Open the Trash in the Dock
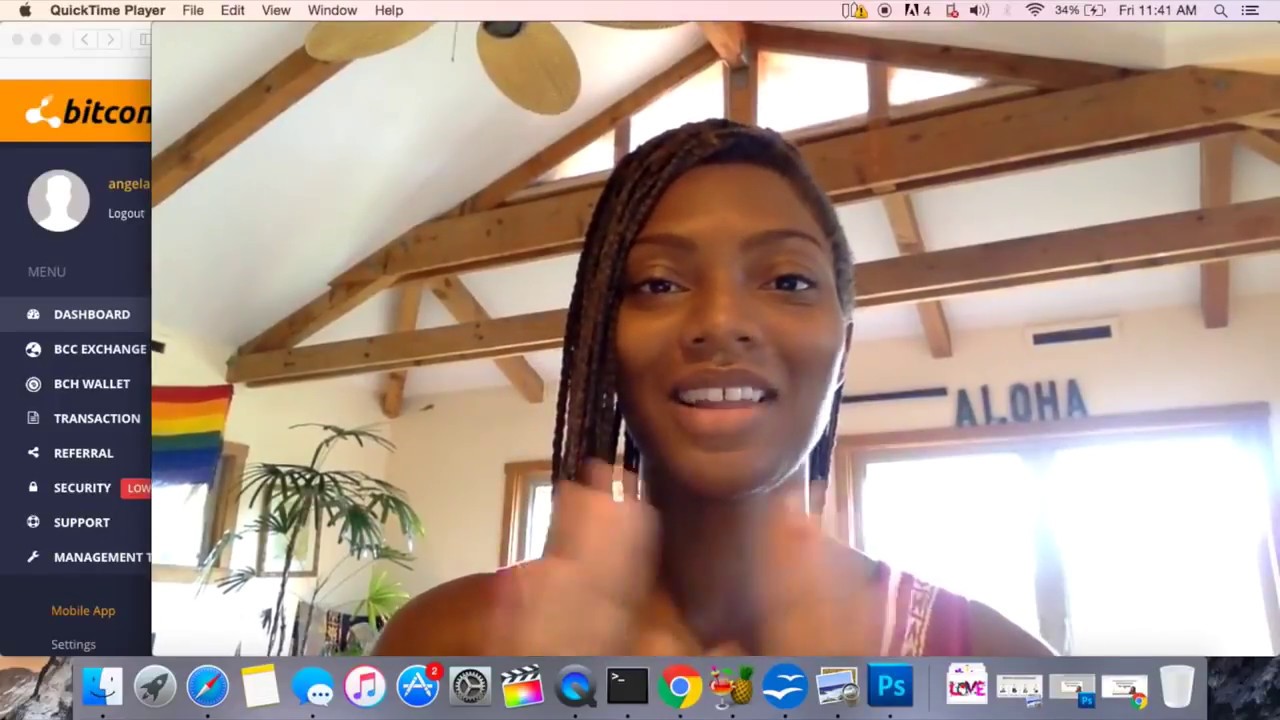Viewport: 1280px width, 720px height. pyautogui.click(x=1177, y=687)
